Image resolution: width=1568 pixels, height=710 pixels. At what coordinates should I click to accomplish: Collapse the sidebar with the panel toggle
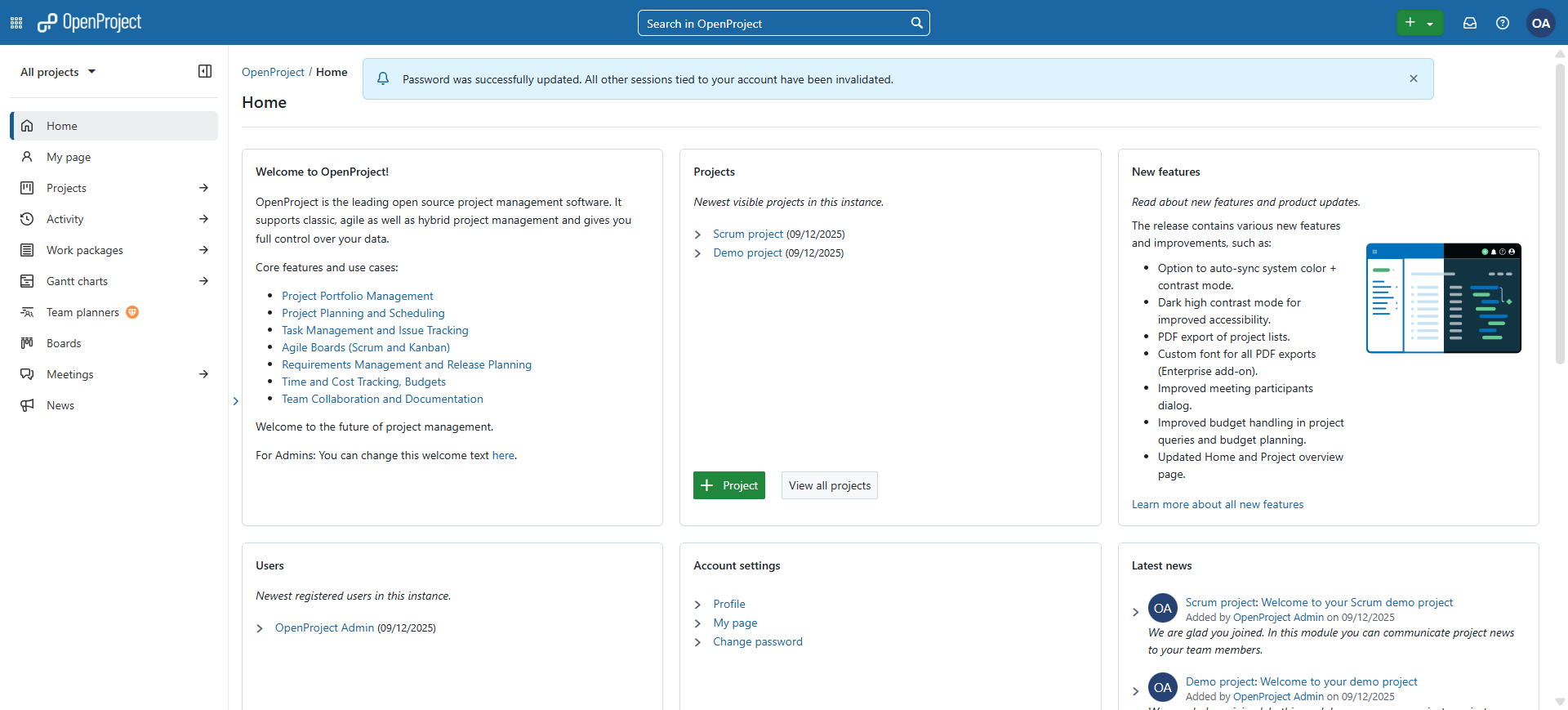pos(205,72)
